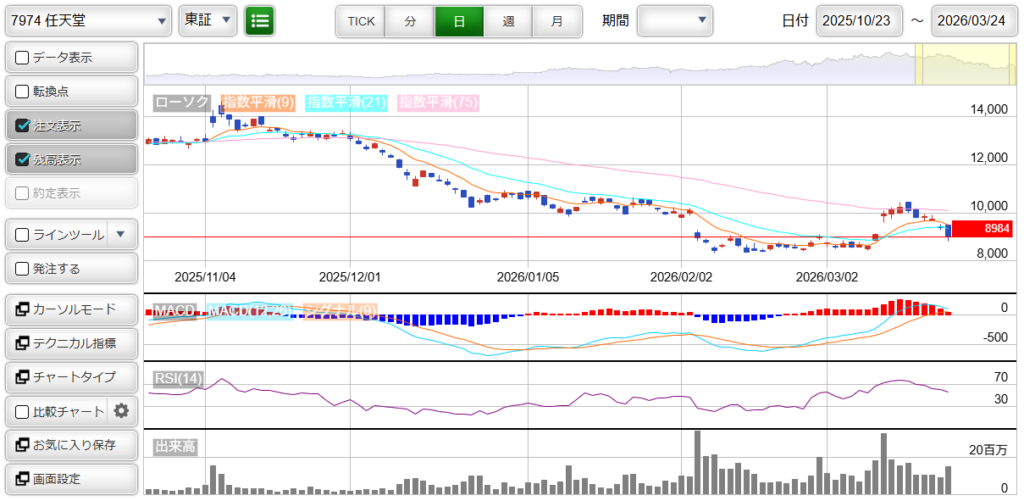Open the 7974 任天堂 stock dropdown

tap(87, 20)
